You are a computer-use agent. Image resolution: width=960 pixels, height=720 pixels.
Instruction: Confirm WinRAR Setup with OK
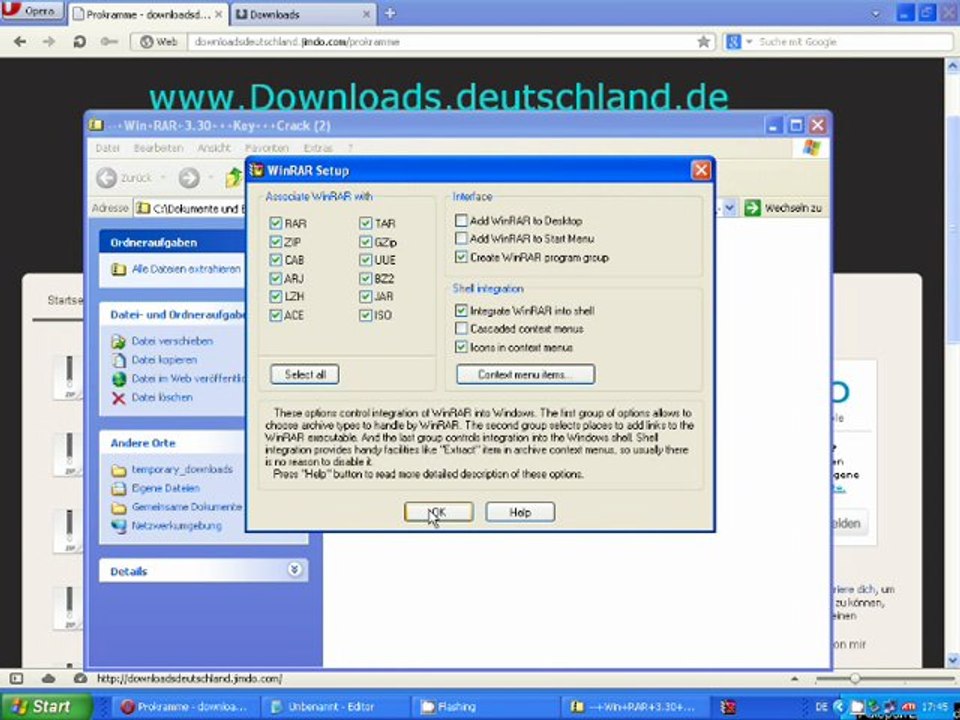click(x=438, y=512)
